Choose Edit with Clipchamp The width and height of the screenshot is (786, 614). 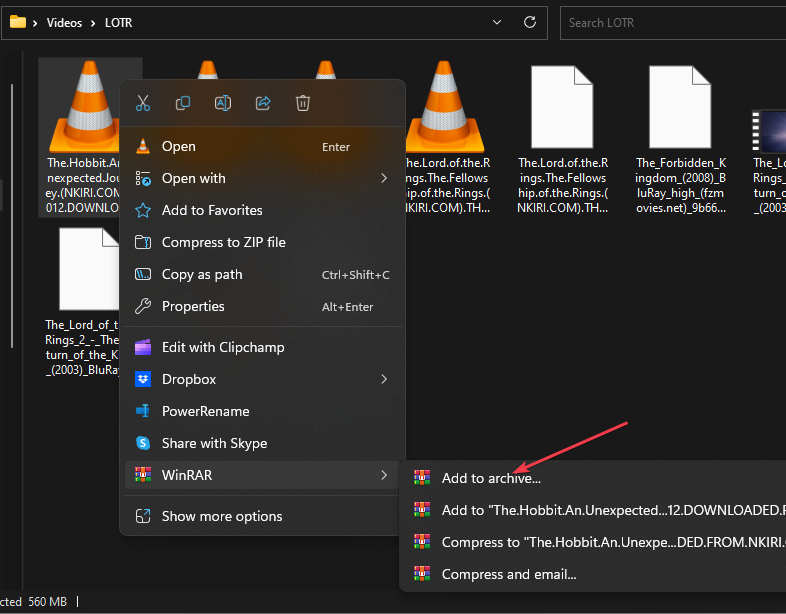(x=262, y=347)
